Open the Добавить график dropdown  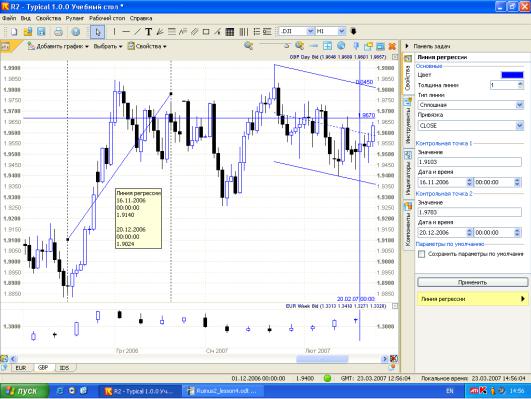click(x=58, y=46)
